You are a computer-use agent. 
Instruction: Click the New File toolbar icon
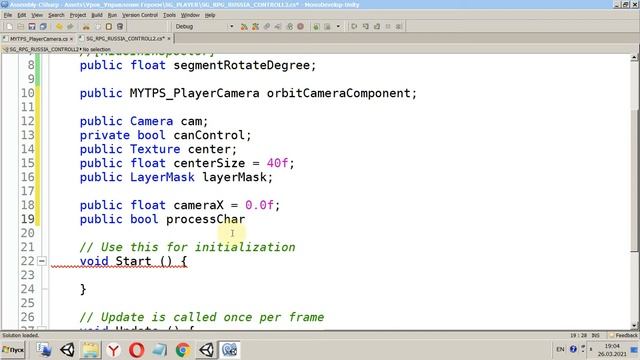tap(9, 27)
